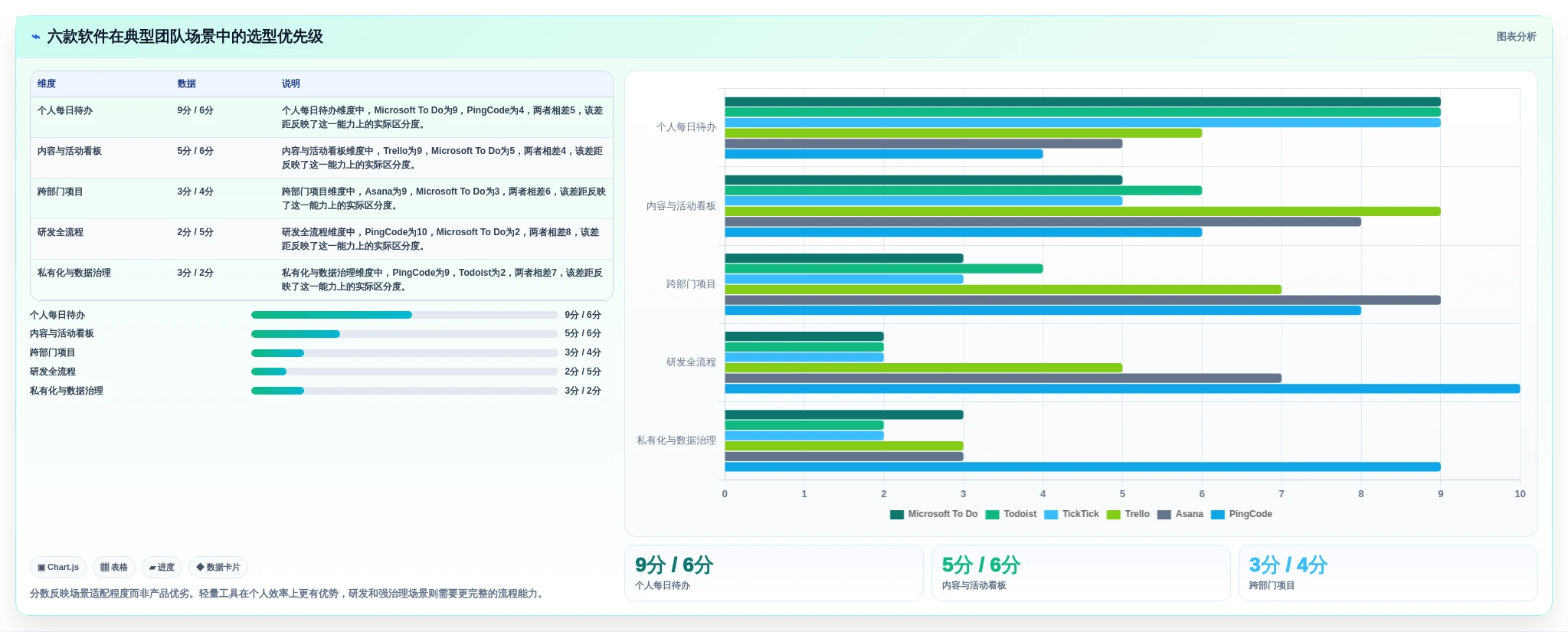Viewport: 1568px width, 632px height.
Task: Select the 数据卡片 tag chip
Action: coord(218,568)
